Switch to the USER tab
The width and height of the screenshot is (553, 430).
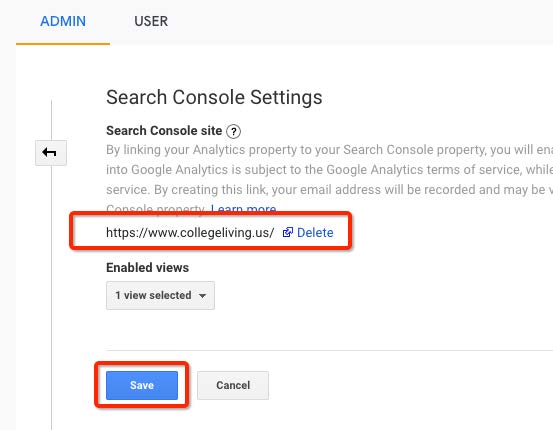pos(151,22)
